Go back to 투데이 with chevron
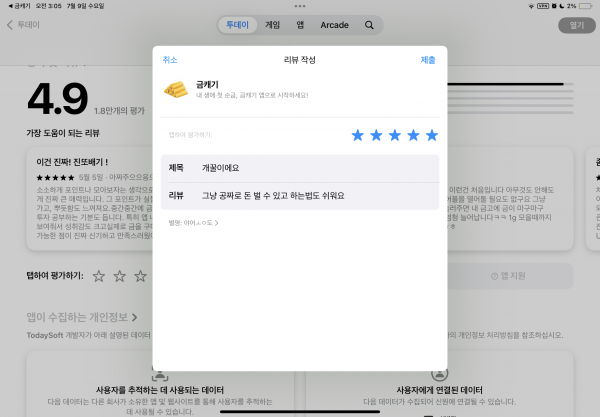Image resolution: width=600 pixels, height=417 pixels. [23, 25]
